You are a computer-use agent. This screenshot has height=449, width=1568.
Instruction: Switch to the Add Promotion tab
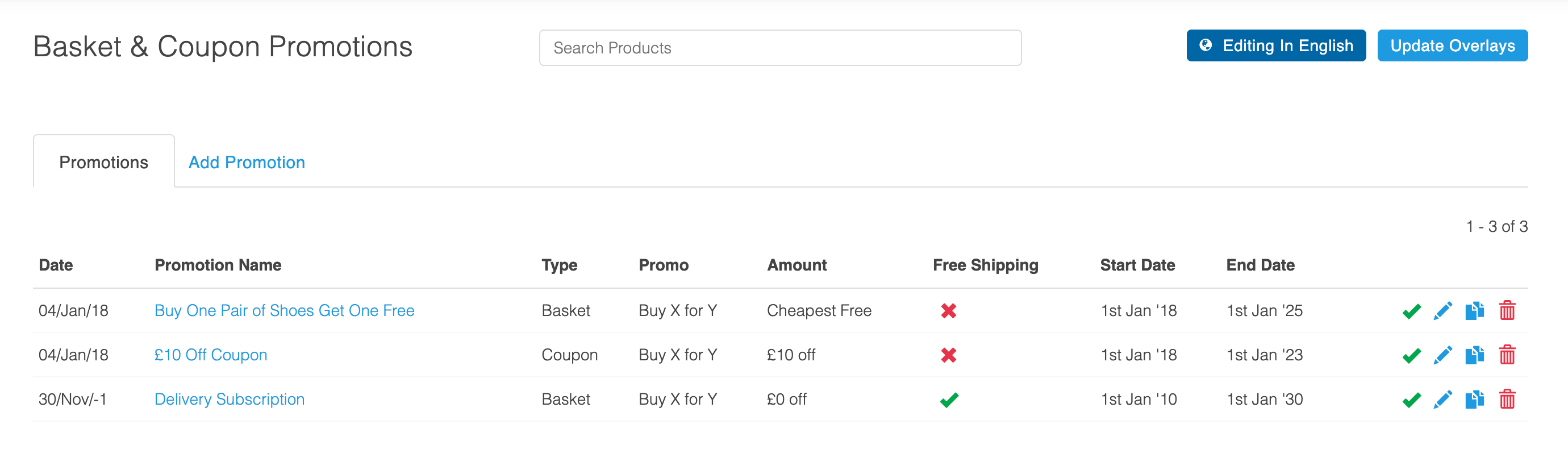(247, 162)
